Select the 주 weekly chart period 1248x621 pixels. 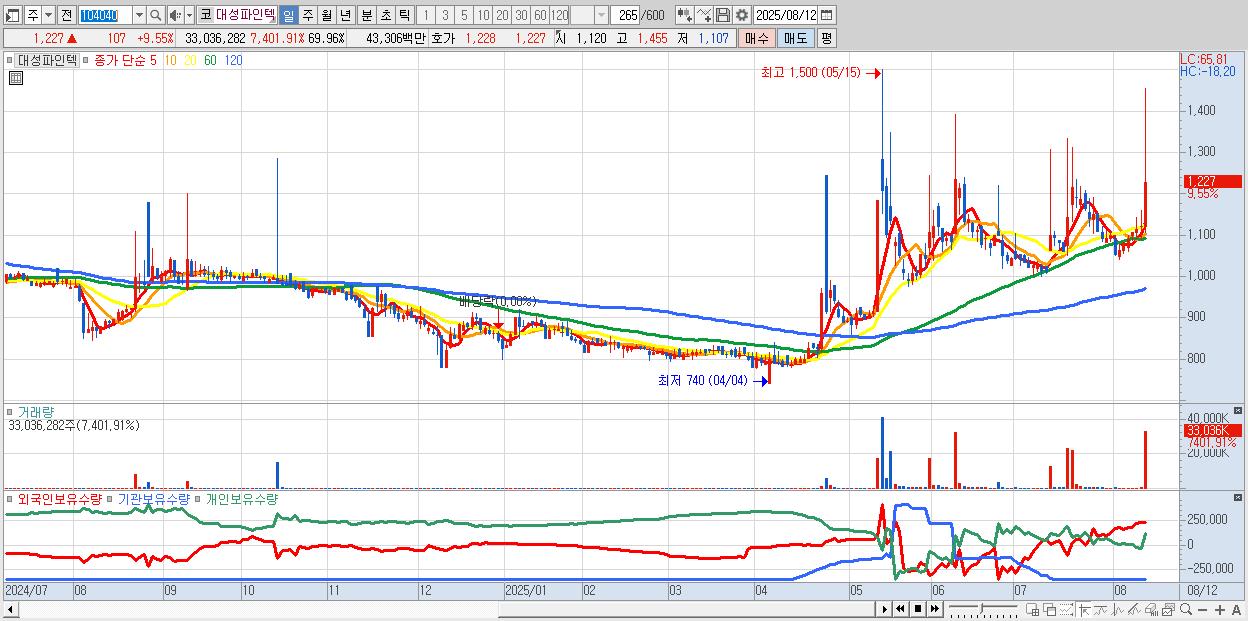click(307, 15)
